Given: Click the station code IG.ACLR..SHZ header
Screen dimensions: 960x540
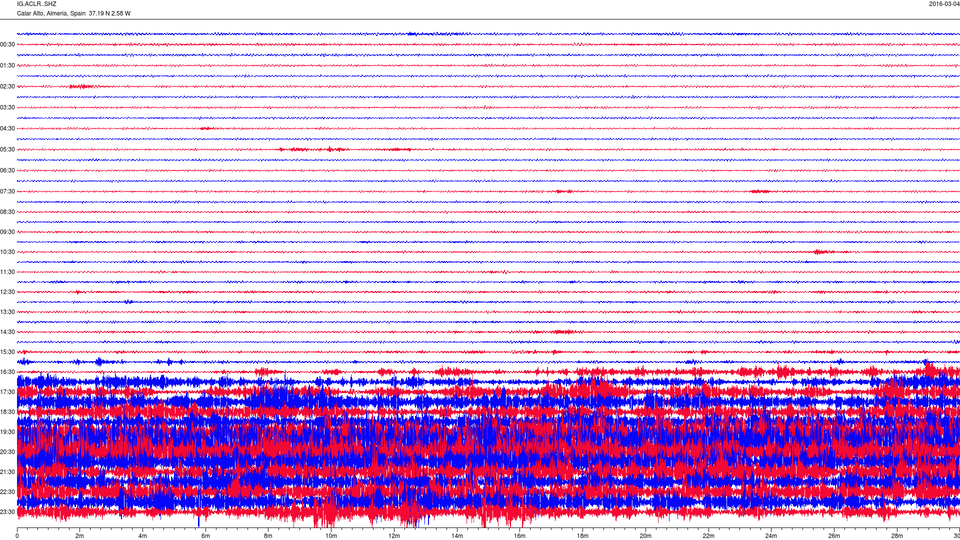Looking at the screenshot, I should (37, 4).
